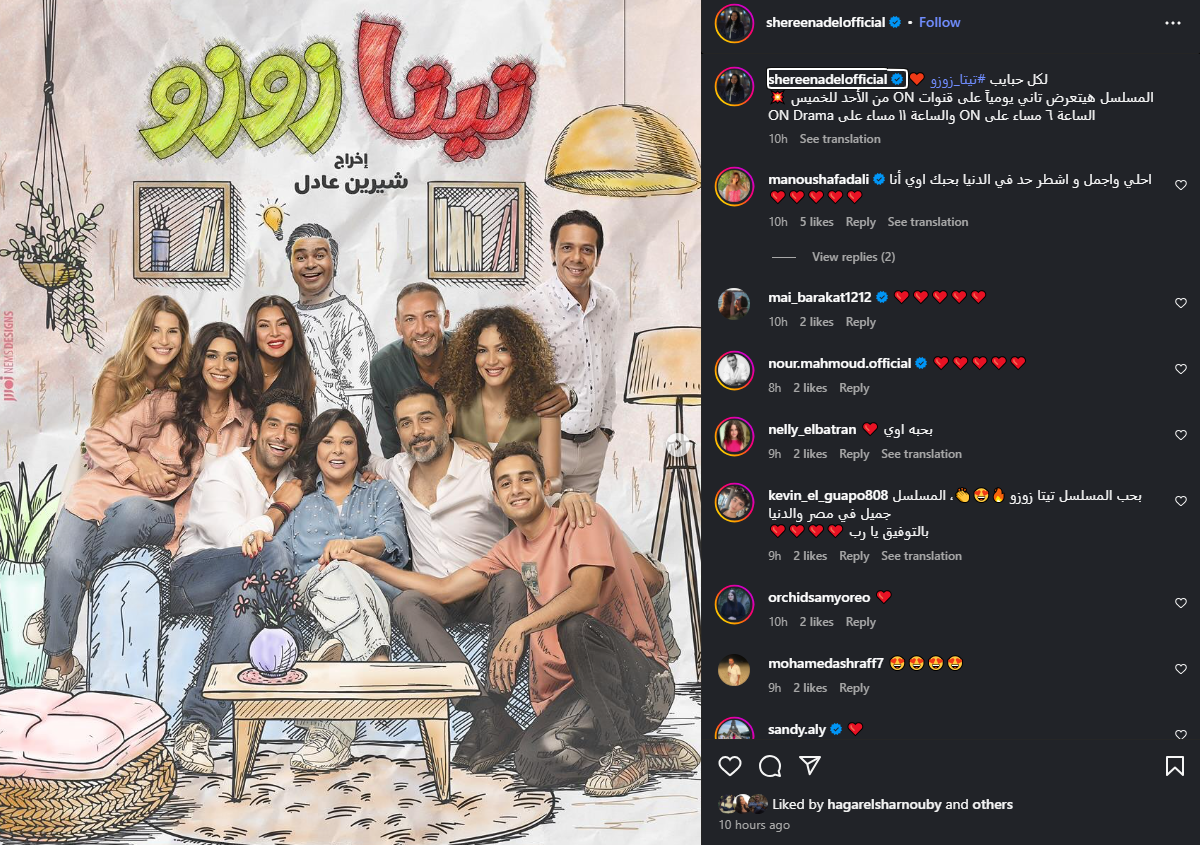Like mai_barakat1212's comment
Screen dimensions: 1200x845
click(1181, 303)
